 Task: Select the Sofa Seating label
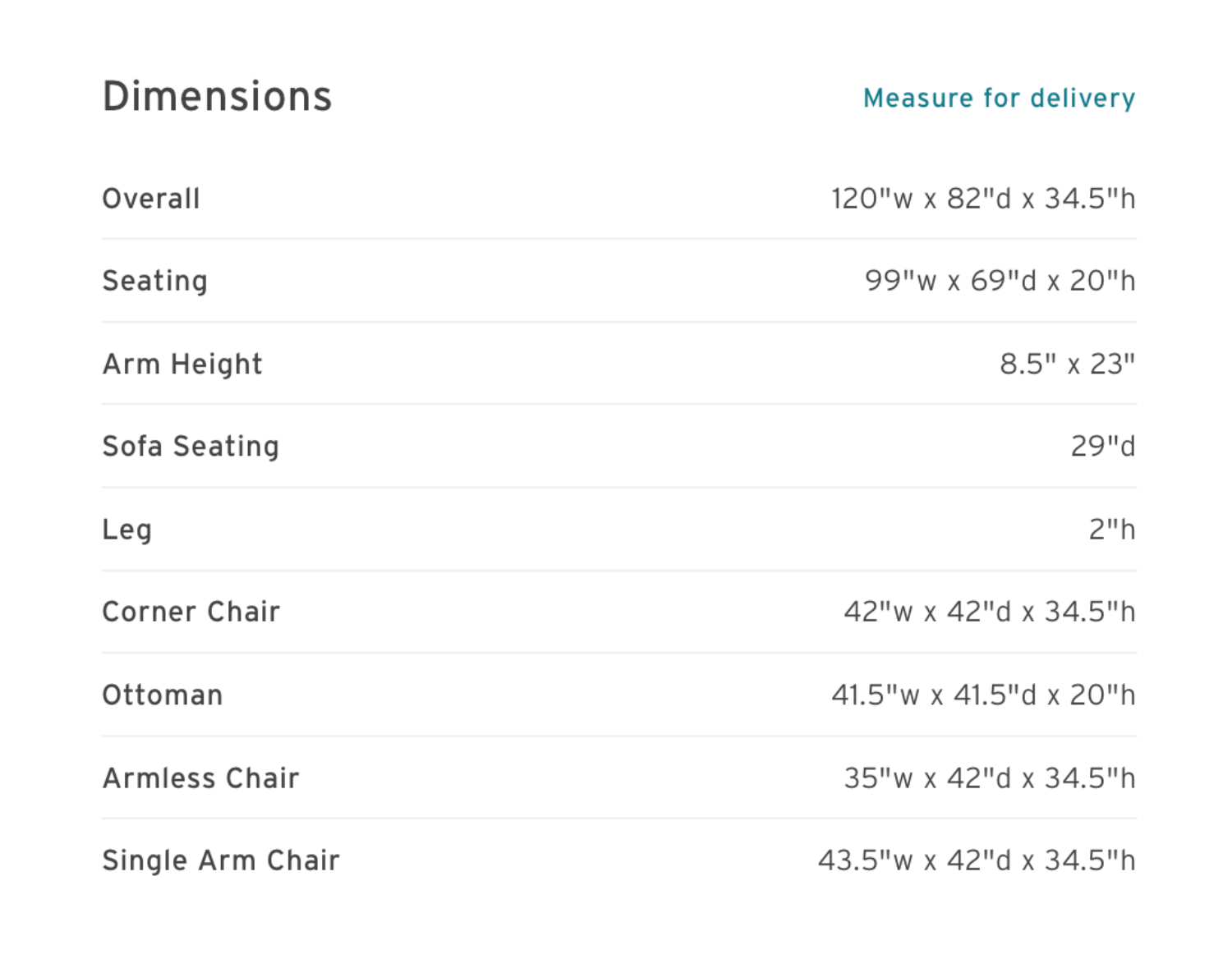[x=191, y=446]
